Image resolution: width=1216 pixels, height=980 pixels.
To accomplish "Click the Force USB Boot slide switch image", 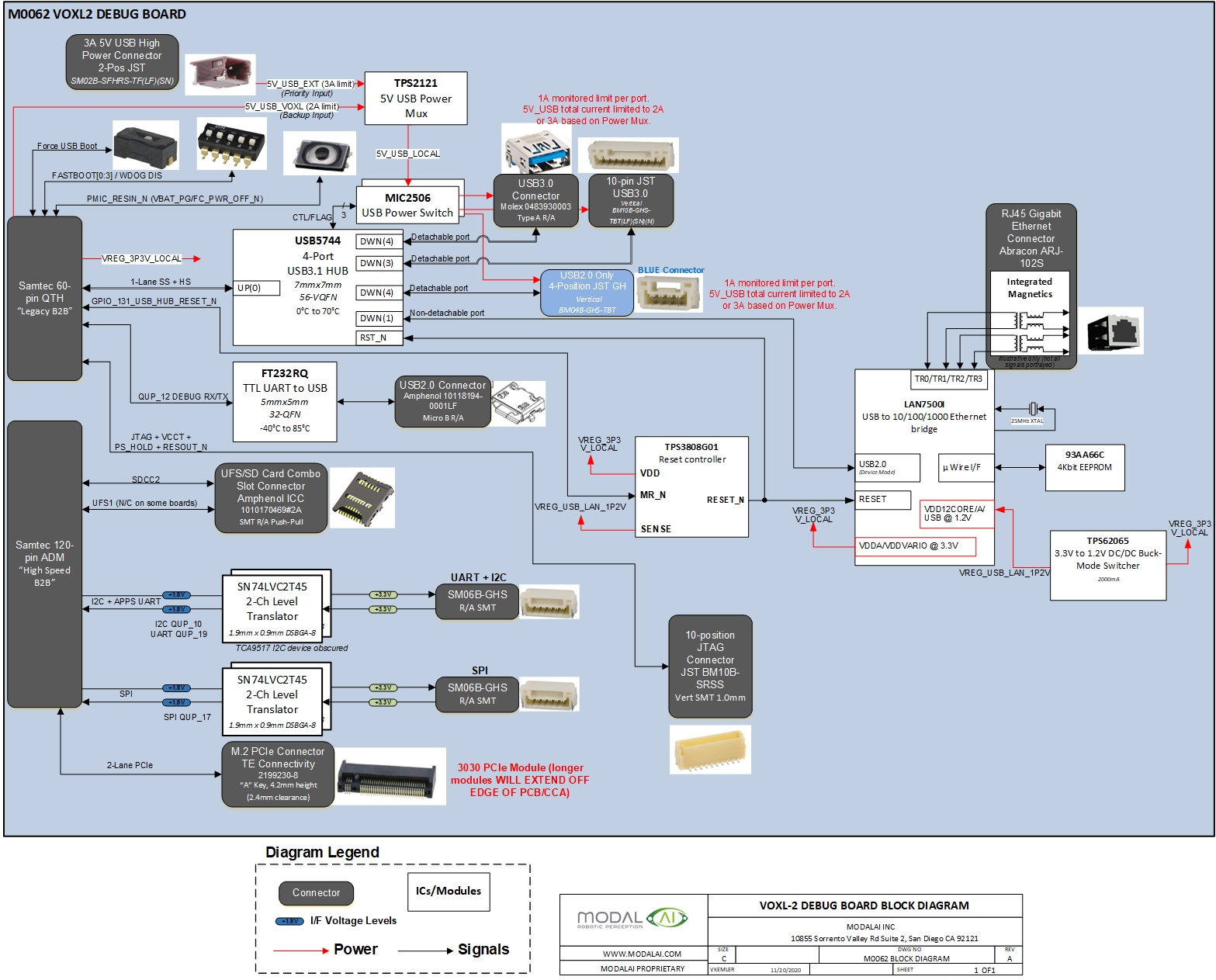I will [x=146, y=145].
